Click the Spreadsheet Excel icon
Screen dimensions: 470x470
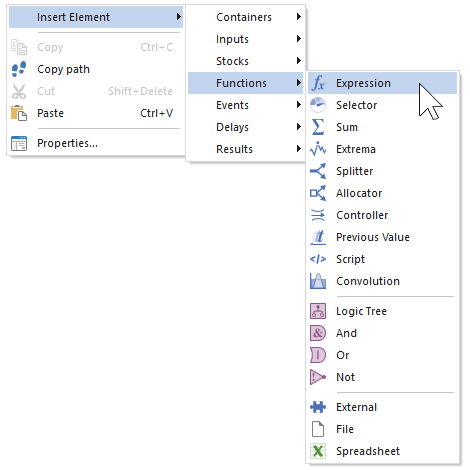[x=318, y=451]
